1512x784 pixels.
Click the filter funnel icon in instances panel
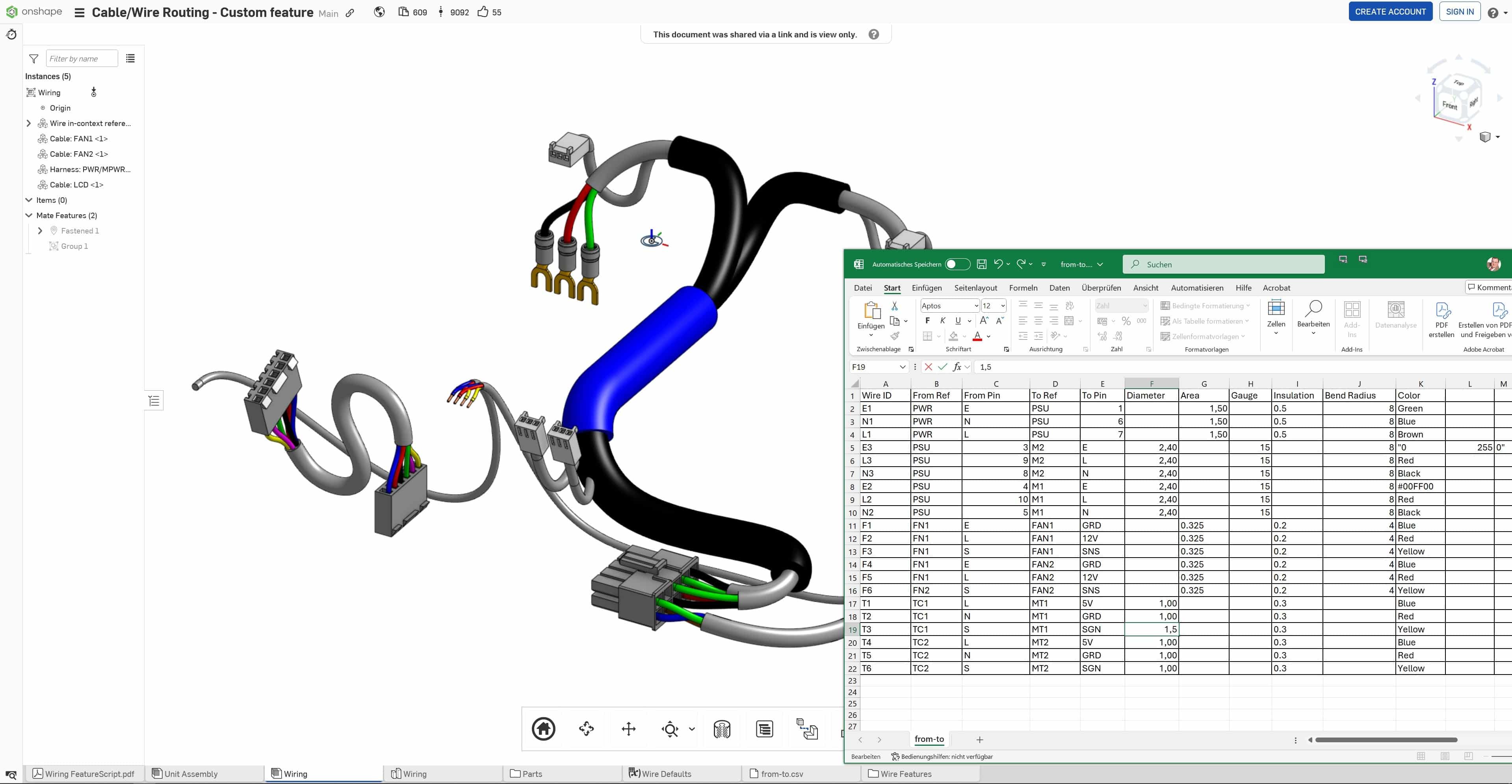[33, 59]
